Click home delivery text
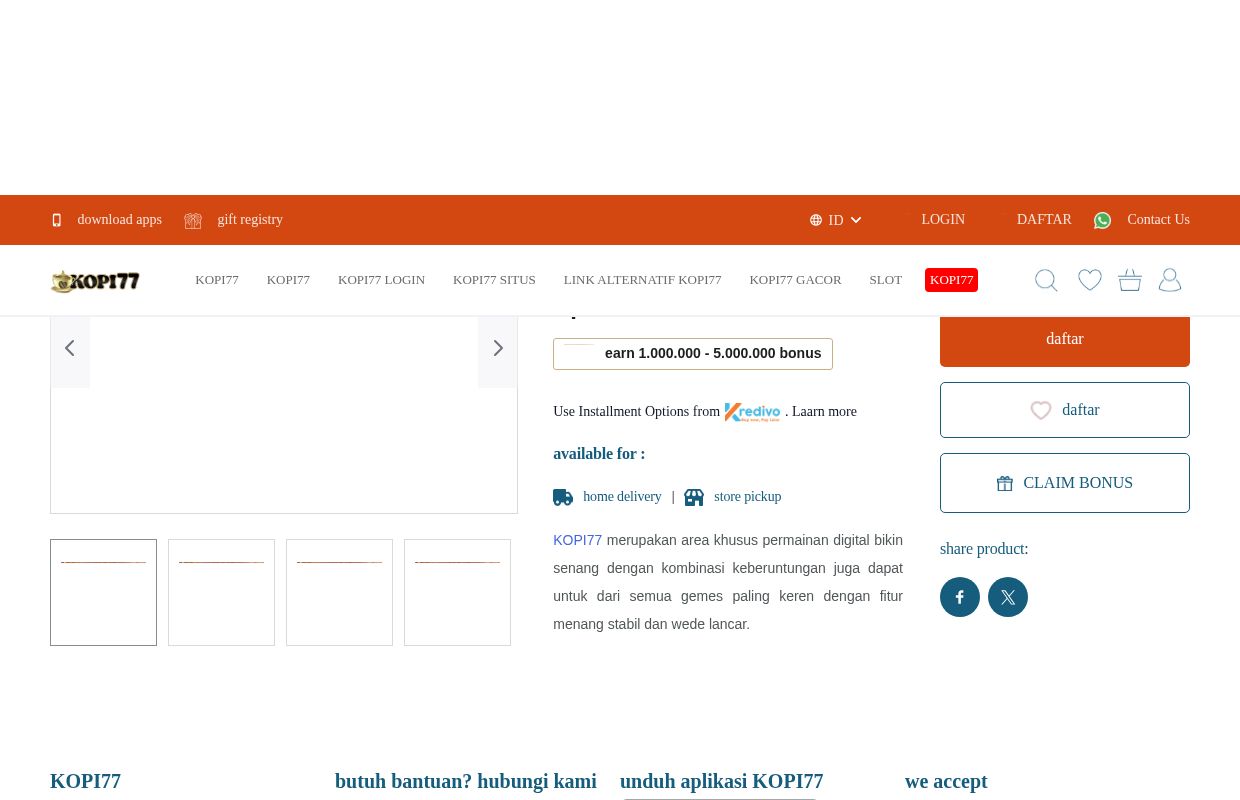The width and height of the screenshot is (1240, 800). tap(622, 497)
